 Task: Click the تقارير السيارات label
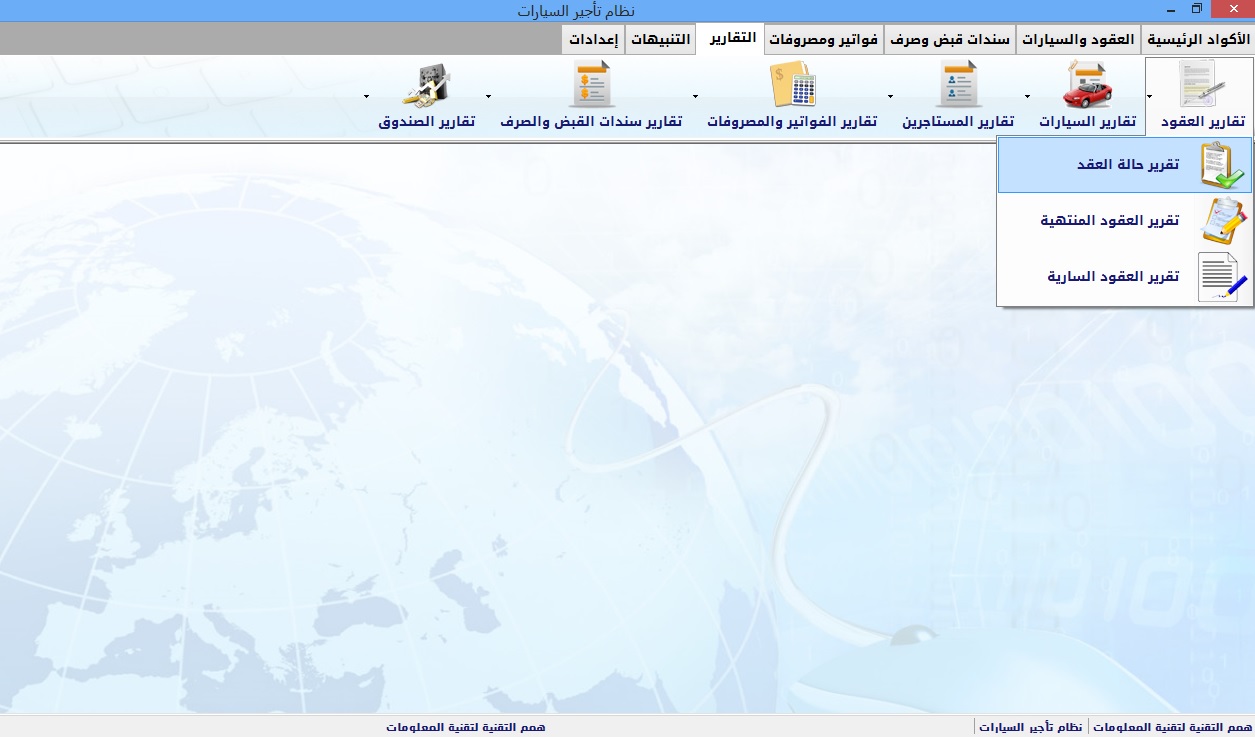coord(1088,122)
